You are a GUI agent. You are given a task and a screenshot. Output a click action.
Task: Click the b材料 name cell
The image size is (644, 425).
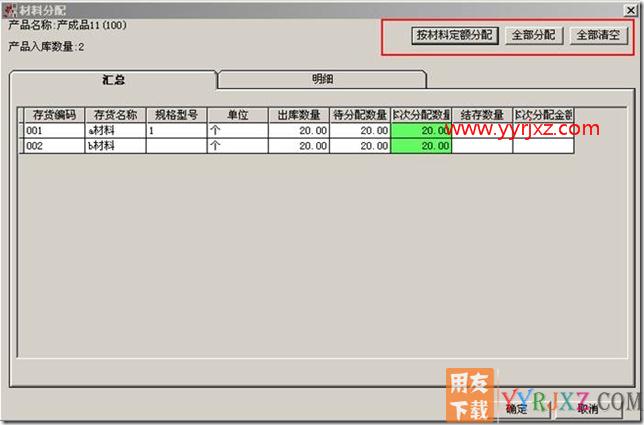pyautogui.click(x=115, y=146)
